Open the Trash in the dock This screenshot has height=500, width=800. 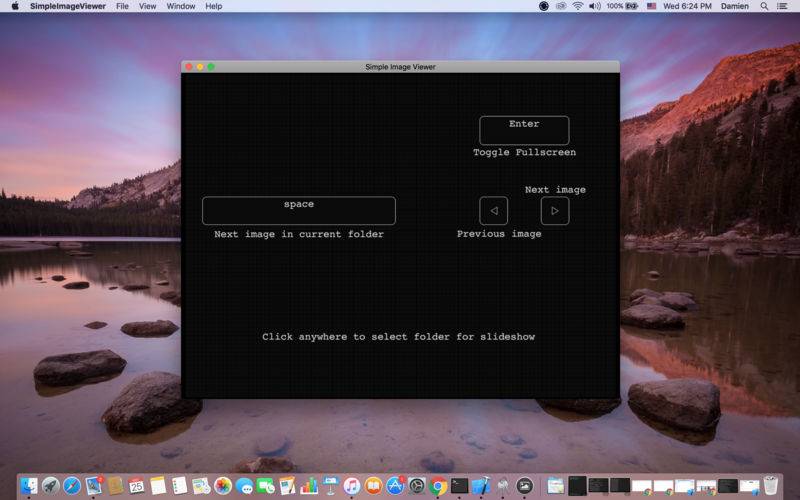click(x=770, y=486)
